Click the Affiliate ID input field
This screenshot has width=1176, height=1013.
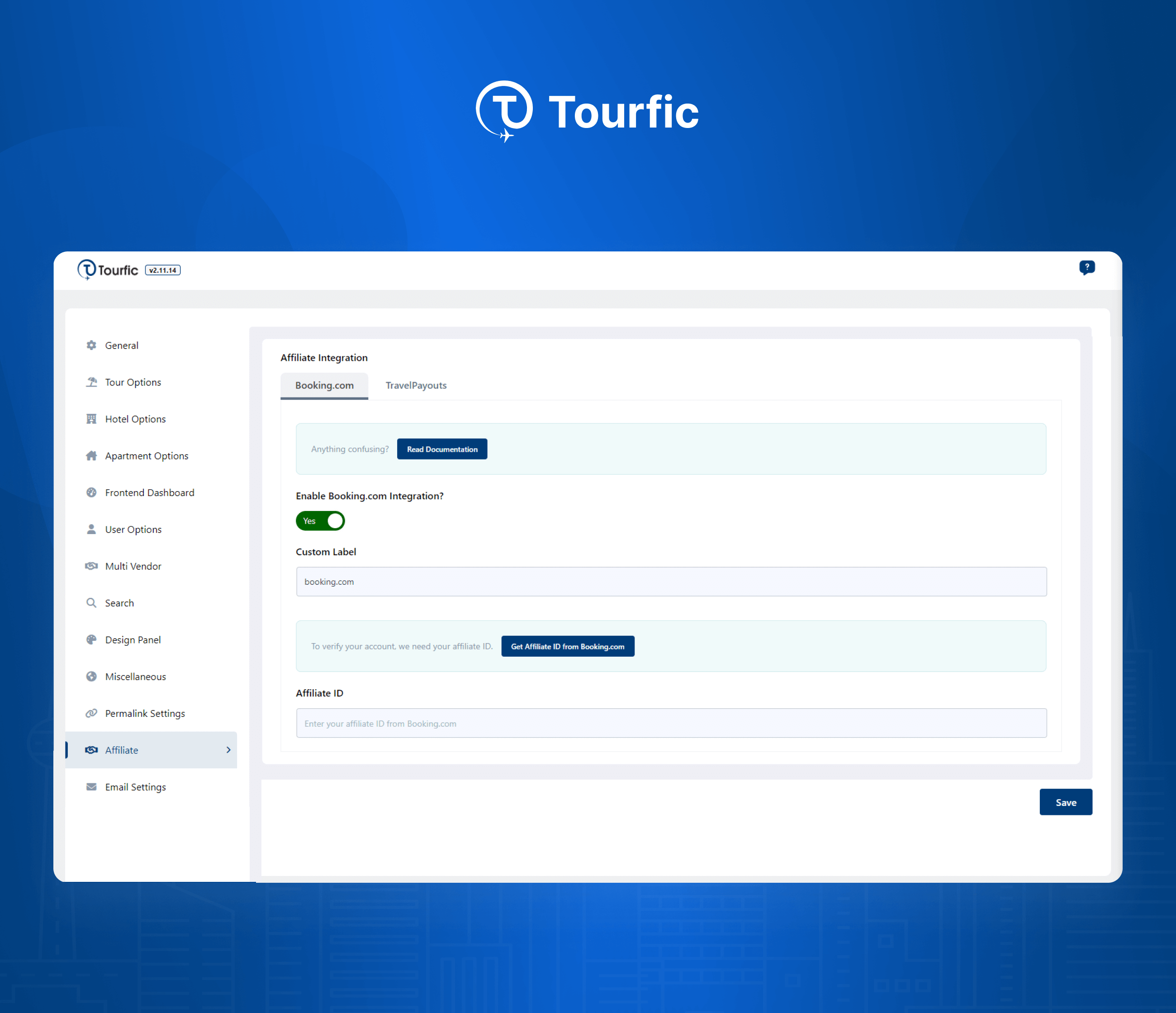[671, 723]
